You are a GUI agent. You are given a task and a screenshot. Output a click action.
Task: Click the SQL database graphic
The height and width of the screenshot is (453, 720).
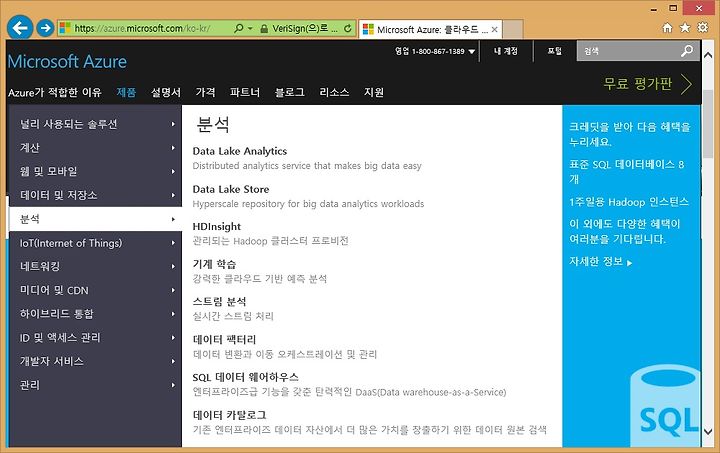coord(666,406)
